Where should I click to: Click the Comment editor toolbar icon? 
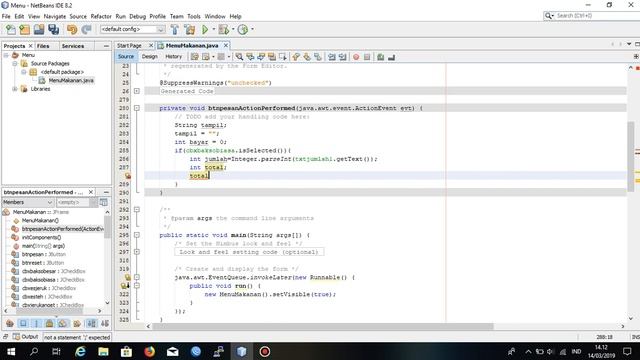tap(380, 57)
